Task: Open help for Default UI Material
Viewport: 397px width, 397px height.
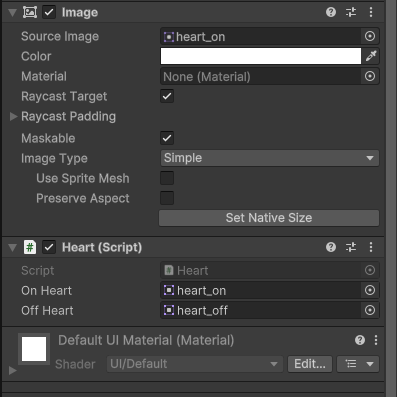Action: point(360,340)
